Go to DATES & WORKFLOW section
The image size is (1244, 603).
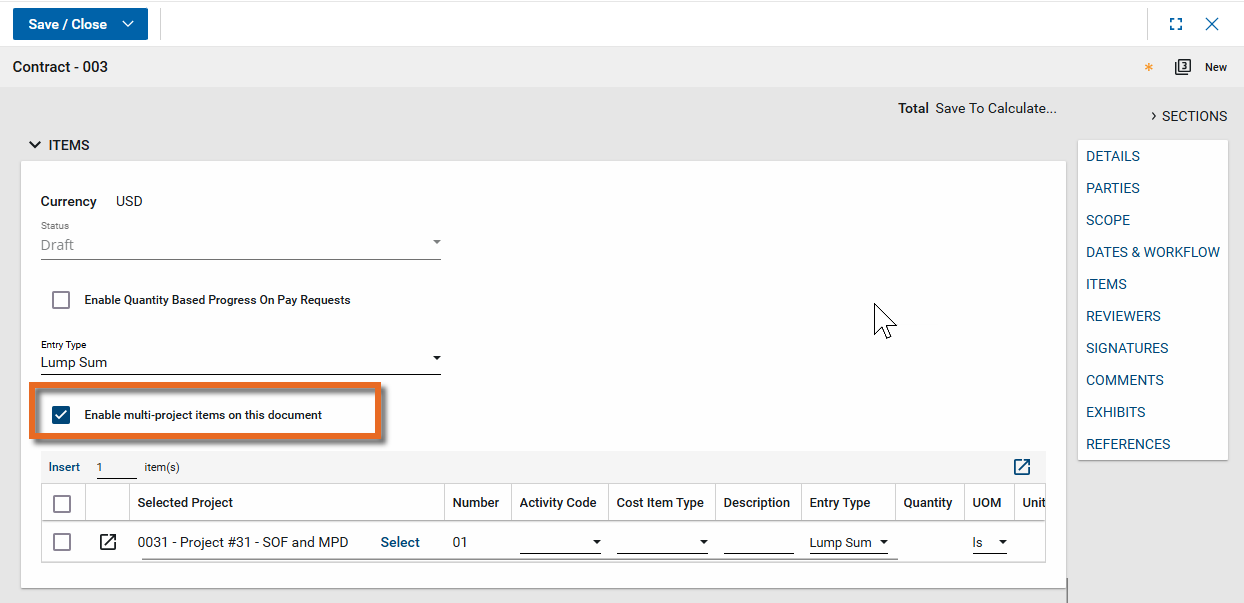pyautogui.click(x=1152, y=252)
